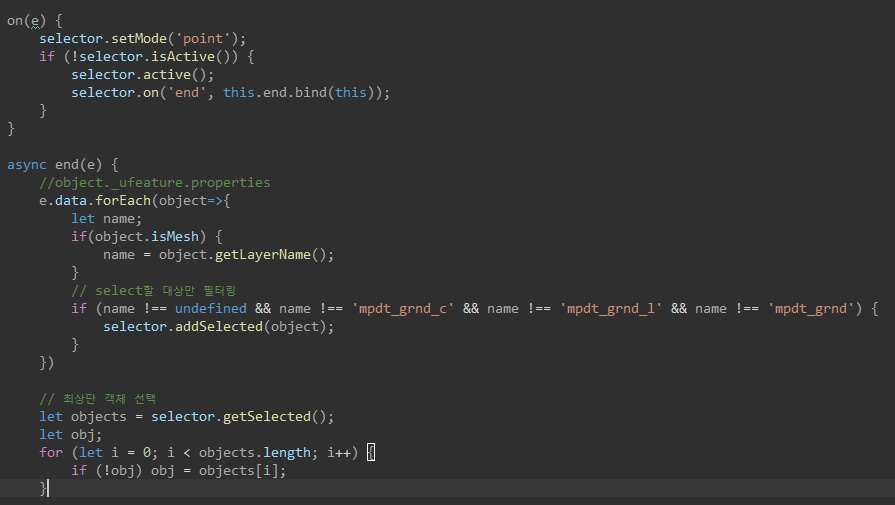The height and width of the screenshot is (505, 895).
Task: Click the comment //object._ufeature.properties
Action: [x=155, y=183]
